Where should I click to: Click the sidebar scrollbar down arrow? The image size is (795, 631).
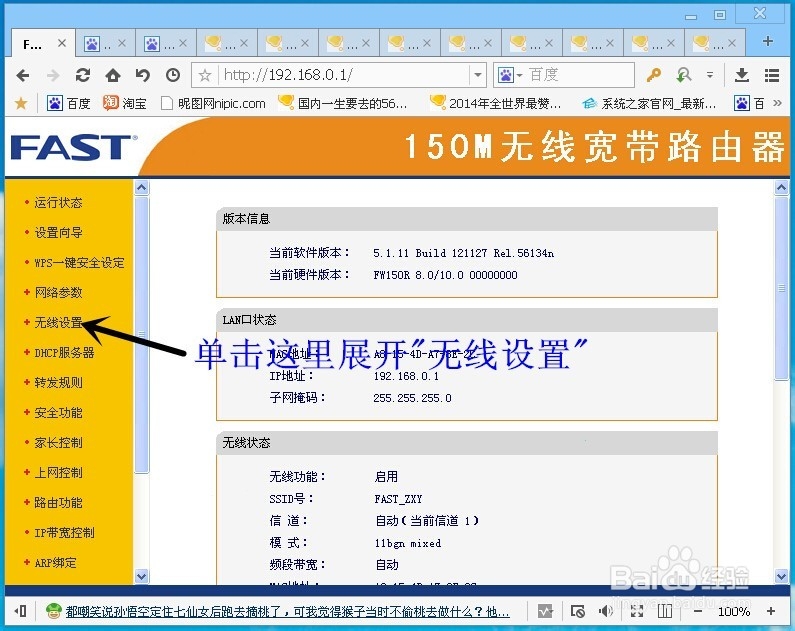point(142,576)
